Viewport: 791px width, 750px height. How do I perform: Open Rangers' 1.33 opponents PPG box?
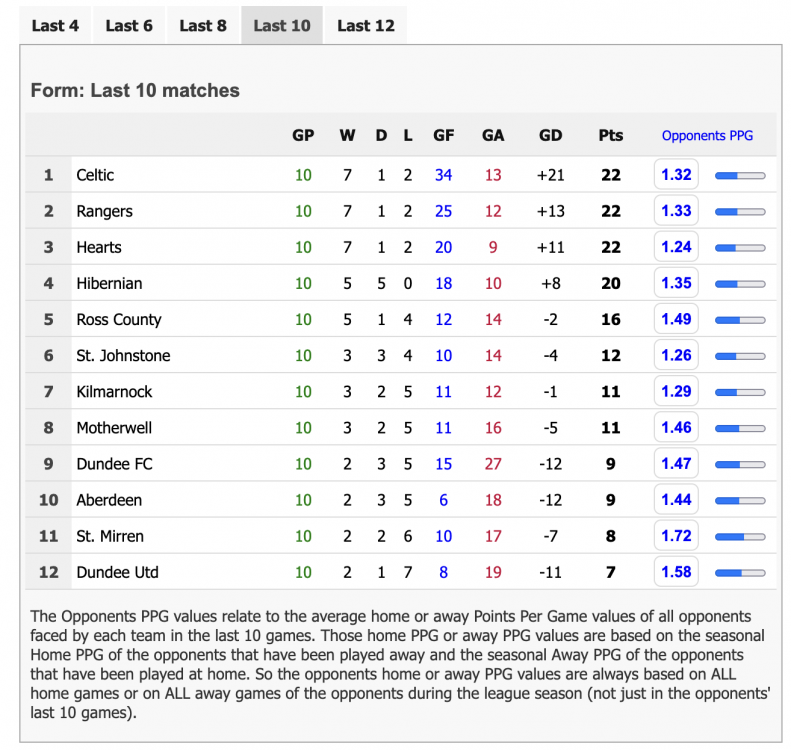tap(676, 211)
